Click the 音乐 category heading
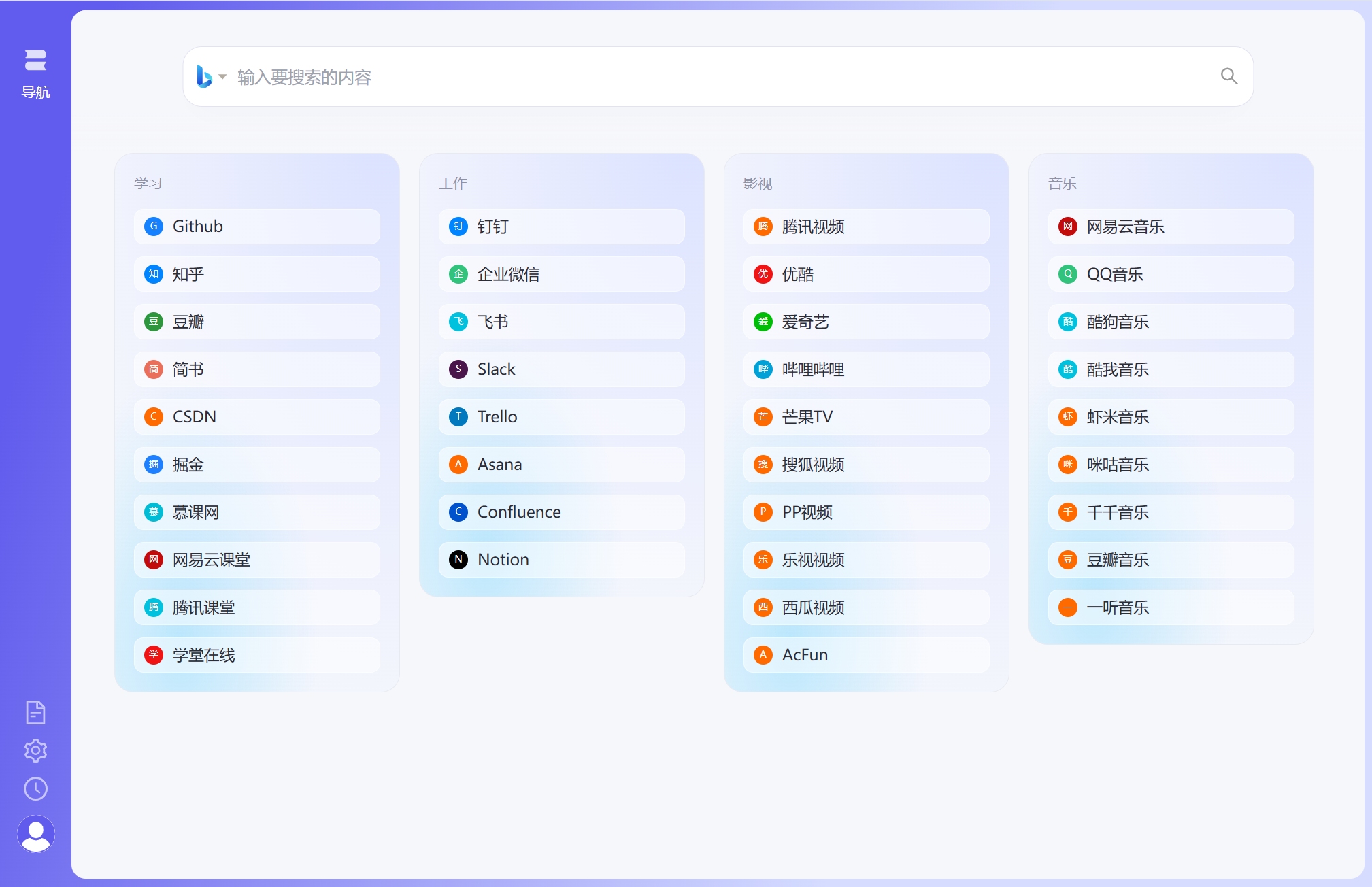The image size is (1372, 887). pyautogui.click(x=1063, y=183)
